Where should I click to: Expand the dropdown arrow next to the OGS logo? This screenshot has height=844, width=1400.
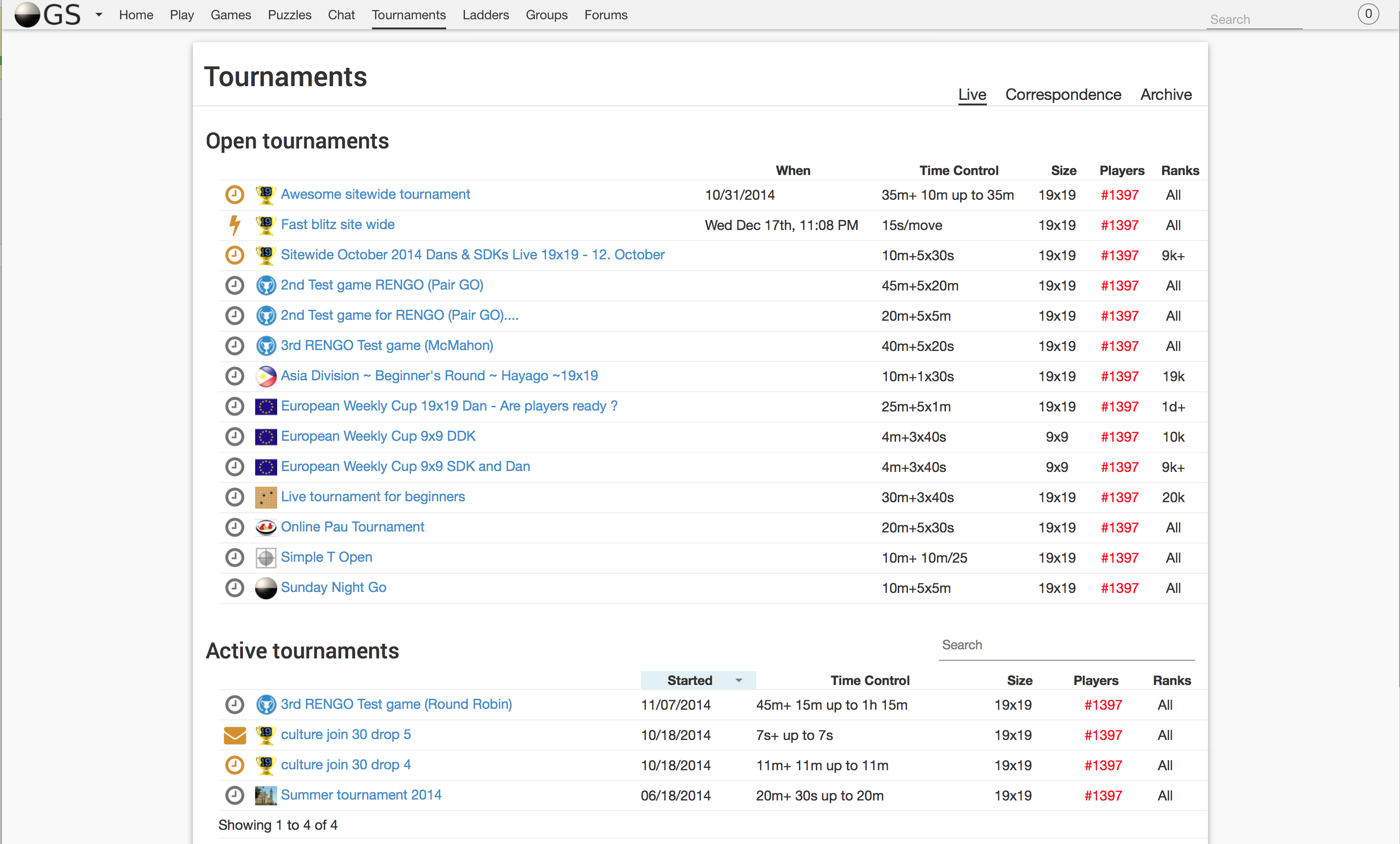click(x=99, y=15)
